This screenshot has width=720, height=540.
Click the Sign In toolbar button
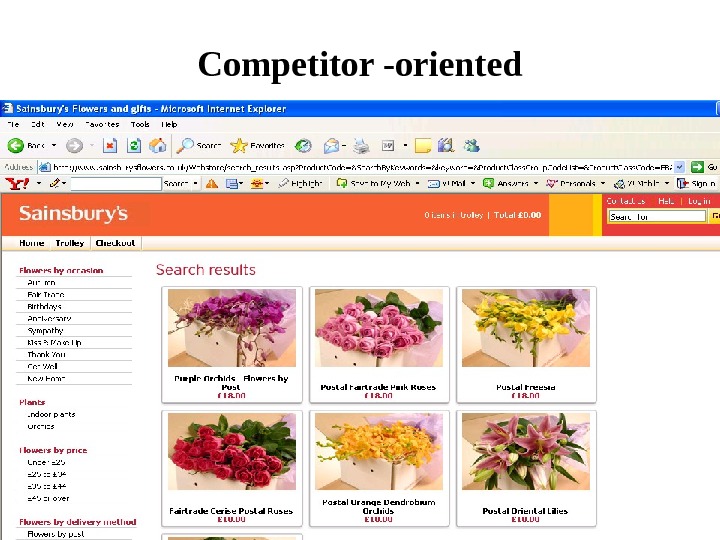click(x=697, y=184)
